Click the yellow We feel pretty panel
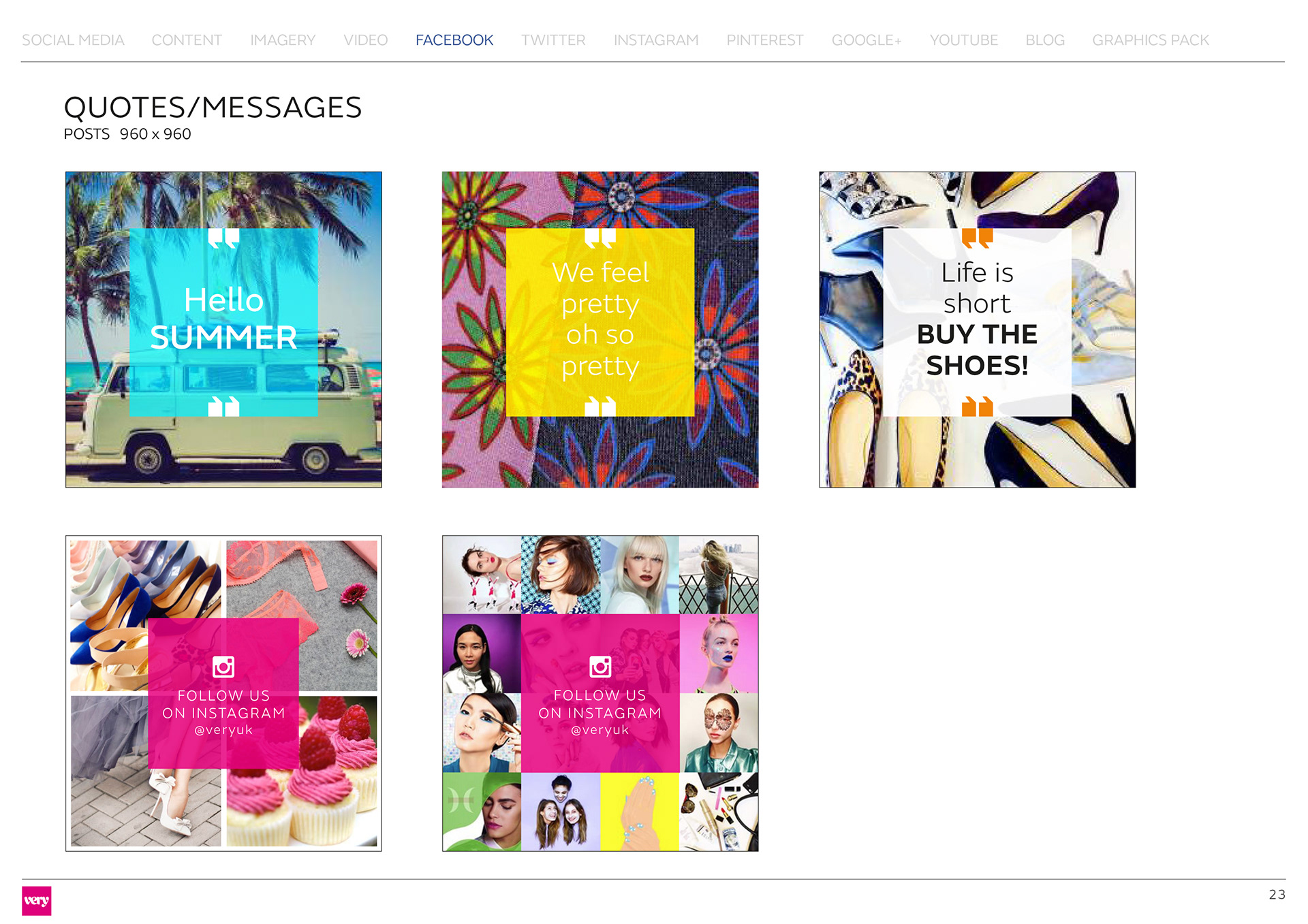This screenshot has width=1308, height=924. [x=600, y=322]
